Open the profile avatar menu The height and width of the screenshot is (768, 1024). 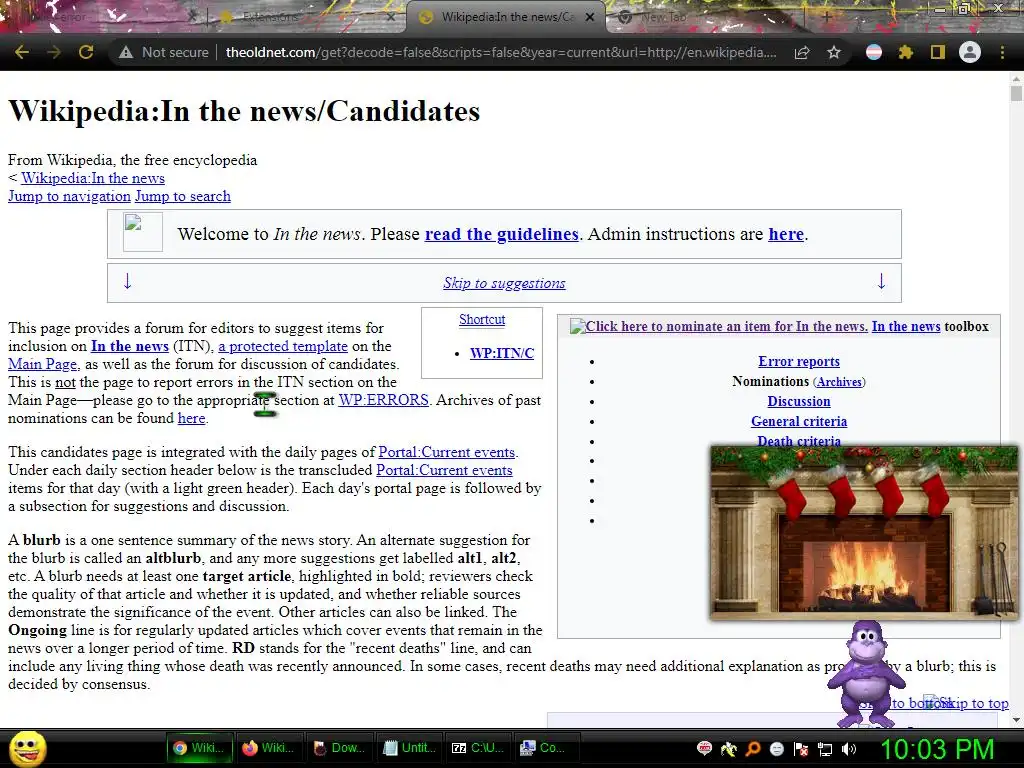970,52
